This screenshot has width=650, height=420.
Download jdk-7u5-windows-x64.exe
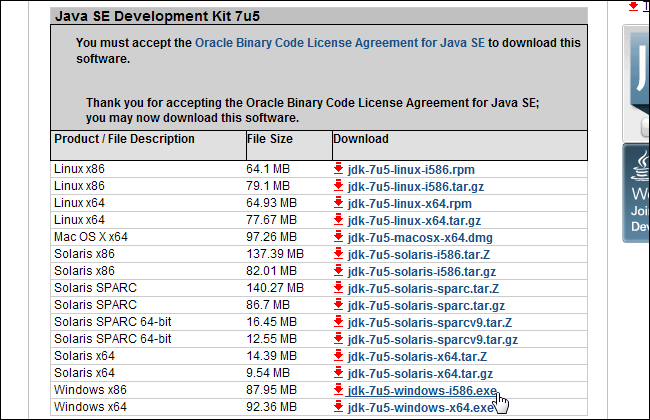[x=420, y=408]
